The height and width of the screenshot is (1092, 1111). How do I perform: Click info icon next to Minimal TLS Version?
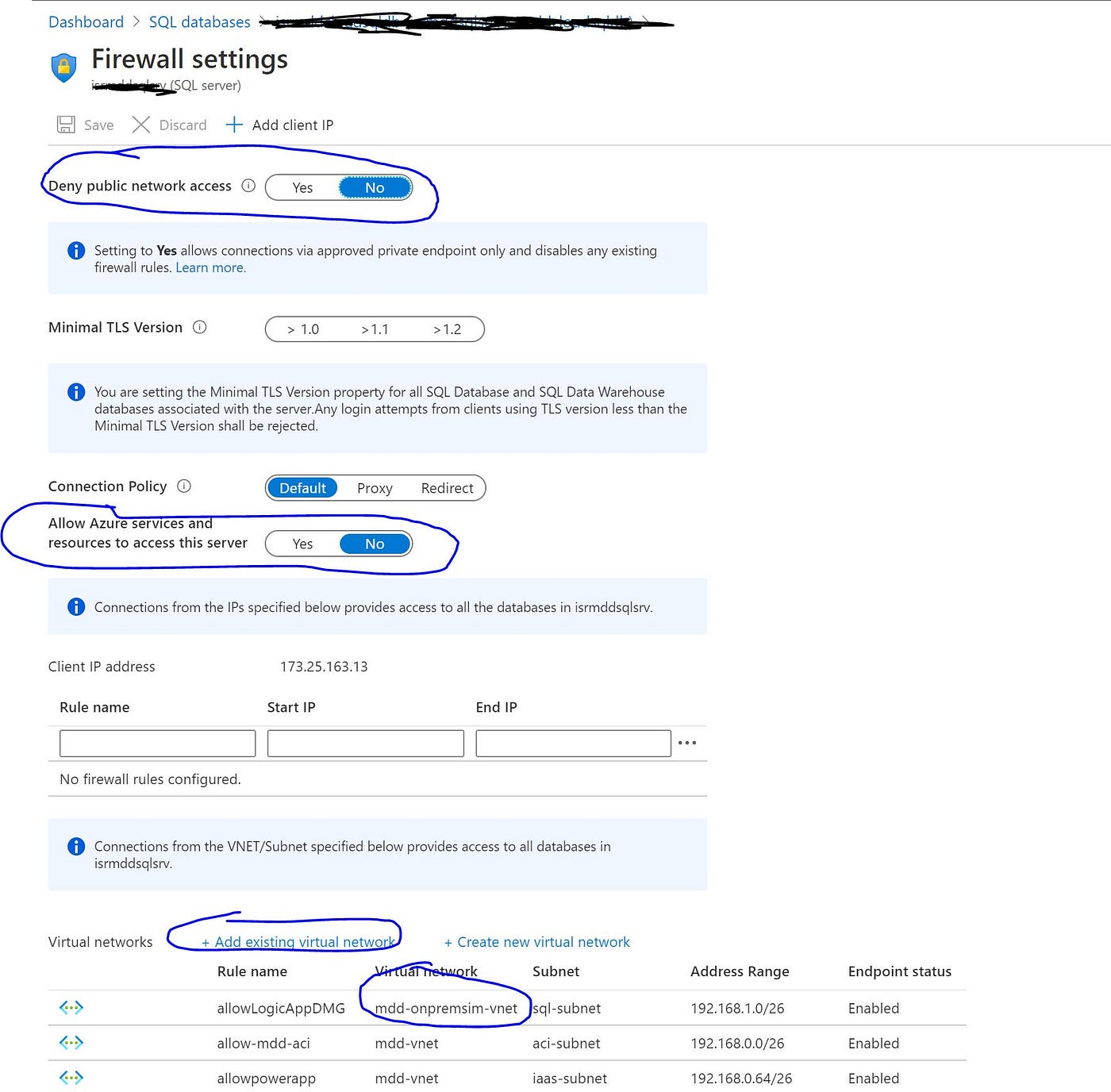[x=200, y=327]
